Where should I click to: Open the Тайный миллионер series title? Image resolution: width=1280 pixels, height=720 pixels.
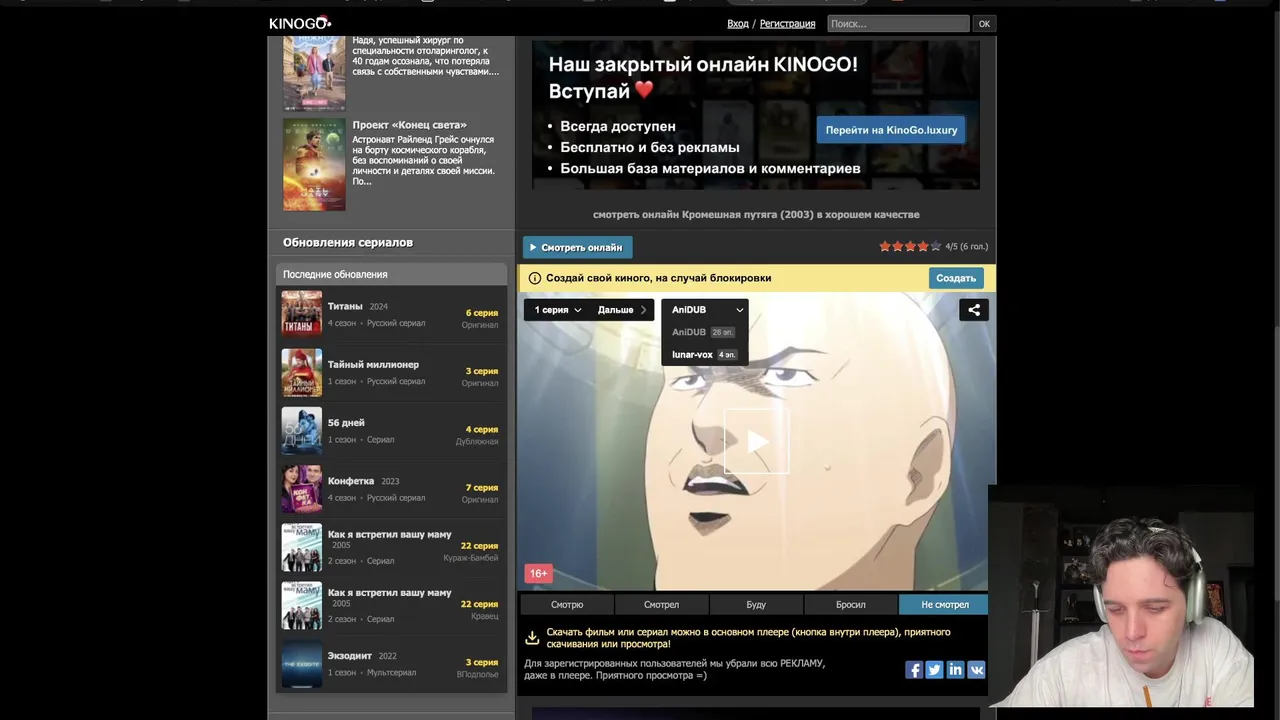point(373,364)
